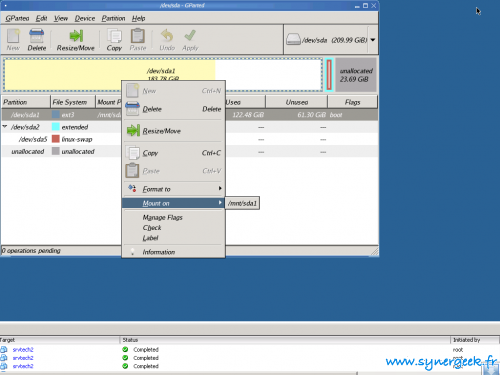Select the unallocated 23.69 GiB disk block

coord(356,75)
